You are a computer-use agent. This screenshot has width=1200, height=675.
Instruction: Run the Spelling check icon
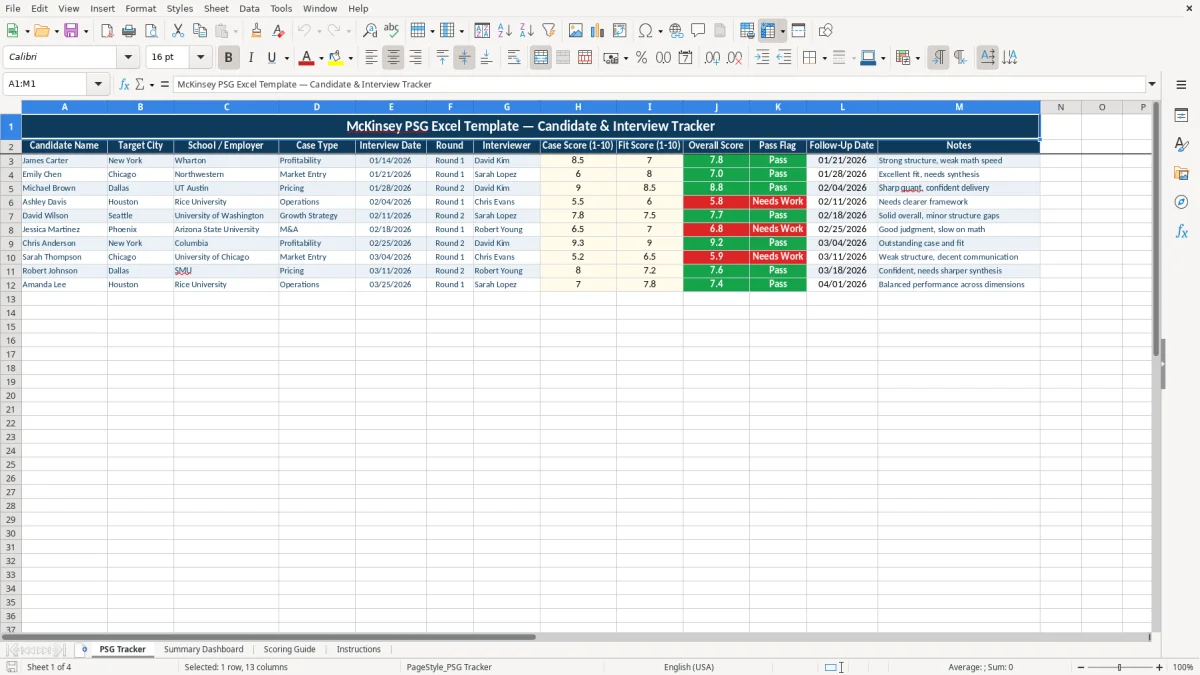tap(392, 31)
